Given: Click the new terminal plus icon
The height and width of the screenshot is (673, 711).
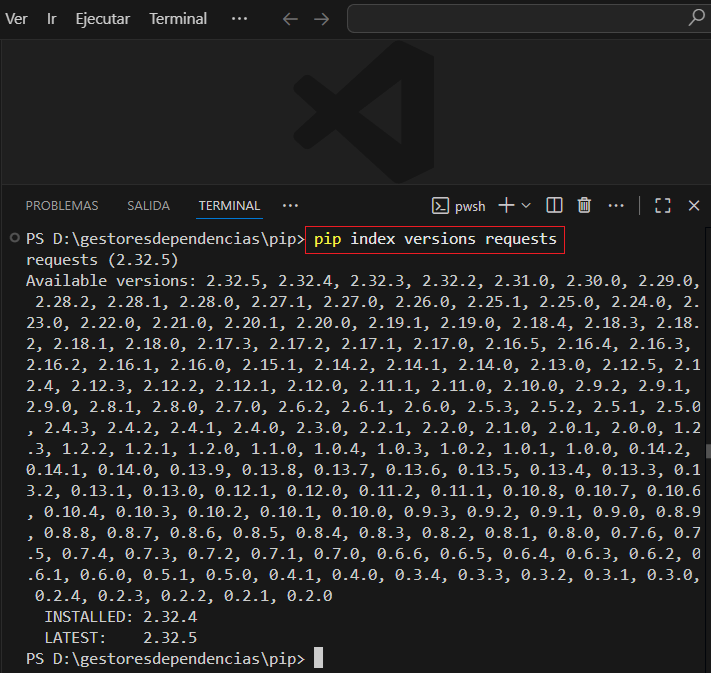Looking at the screenshot, I should 506,205.
